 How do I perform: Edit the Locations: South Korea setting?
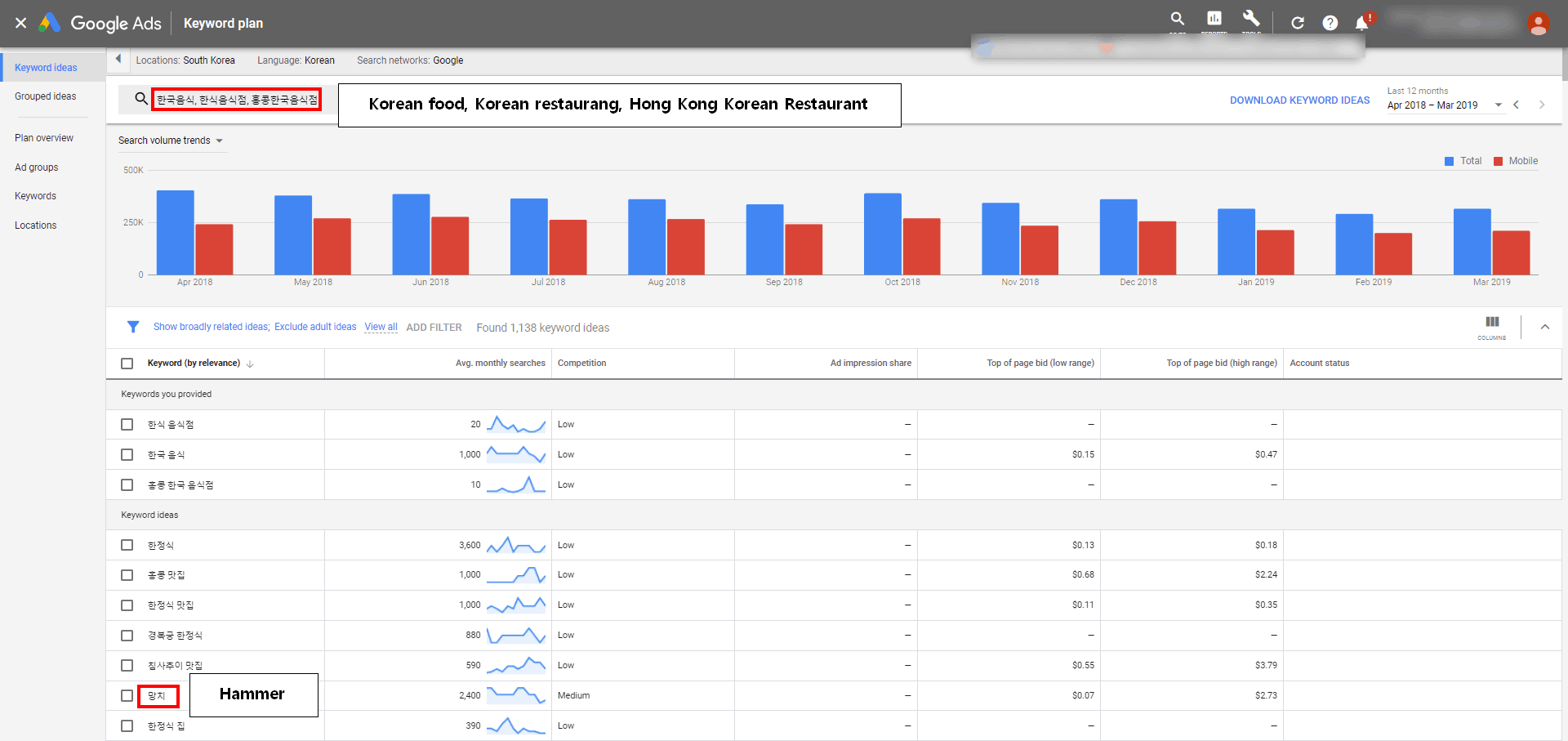click(x=185, y=60)
